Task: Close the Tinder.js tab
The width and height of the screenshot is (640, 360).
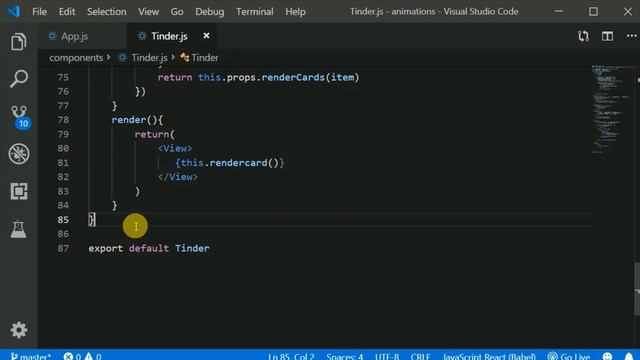Action: pyautogui.click(x=207, y=36)
